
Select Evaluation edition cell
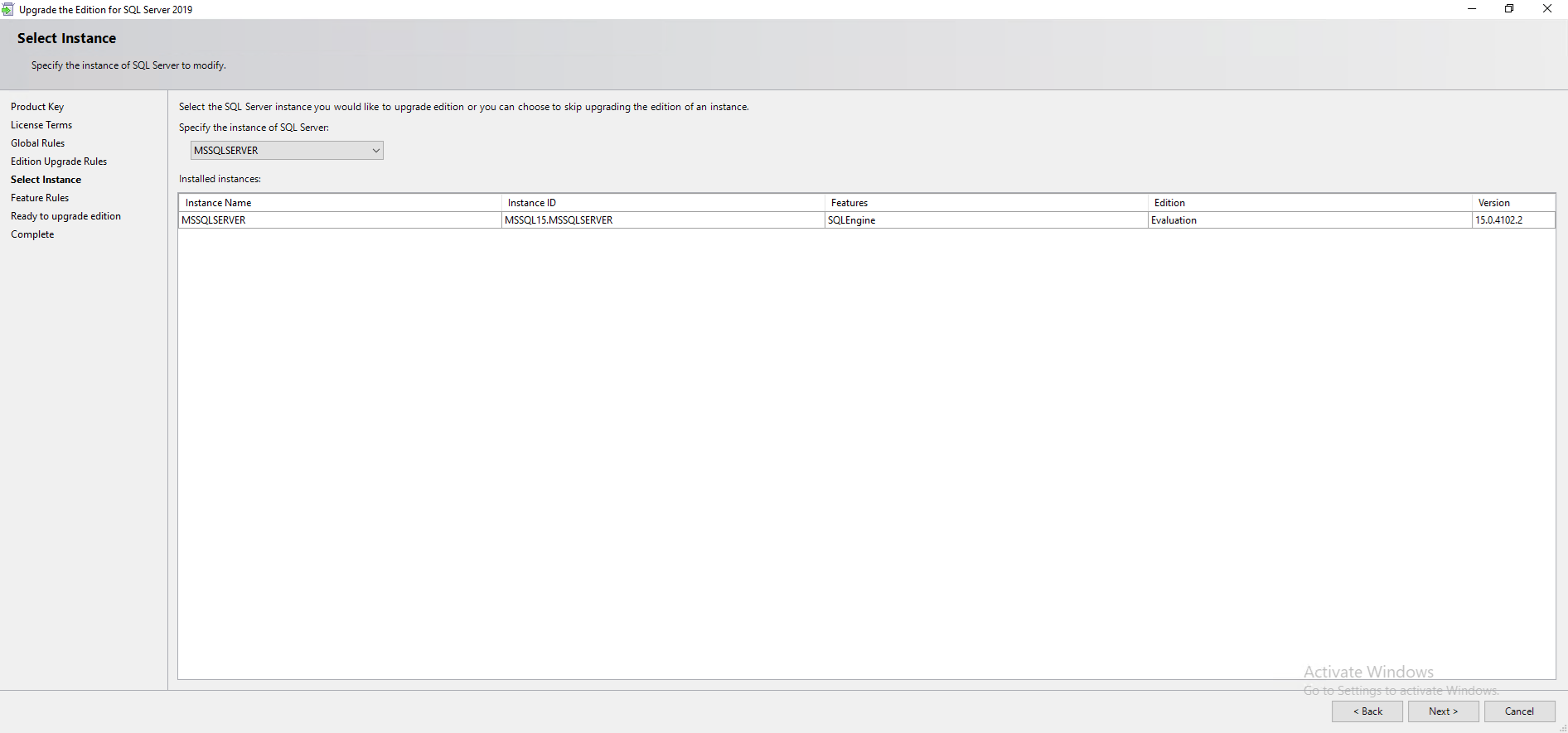click(x=1309, y=220)
